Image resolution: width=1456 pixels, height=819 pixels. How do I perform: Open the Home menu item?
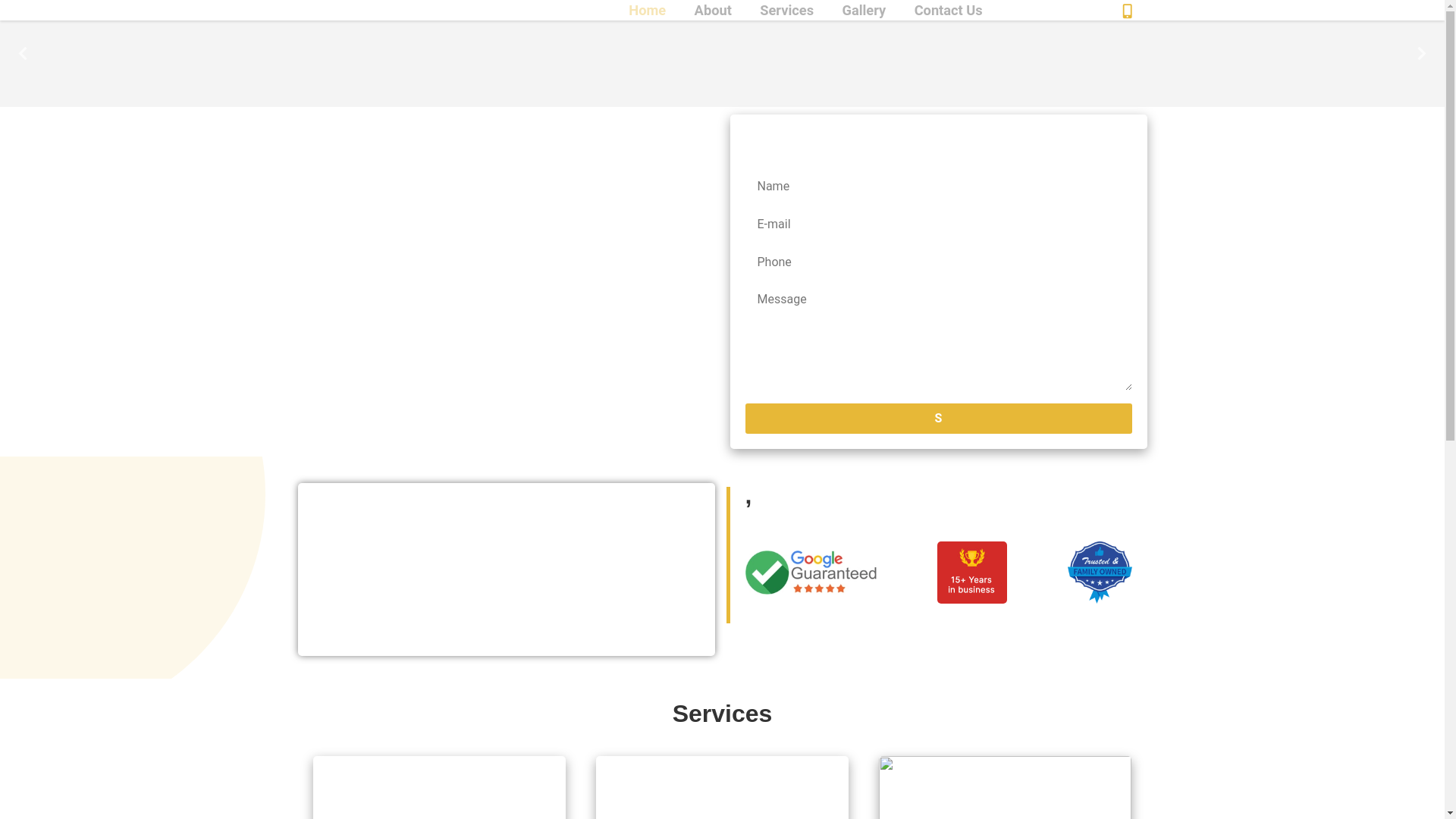tap(647, 11)
